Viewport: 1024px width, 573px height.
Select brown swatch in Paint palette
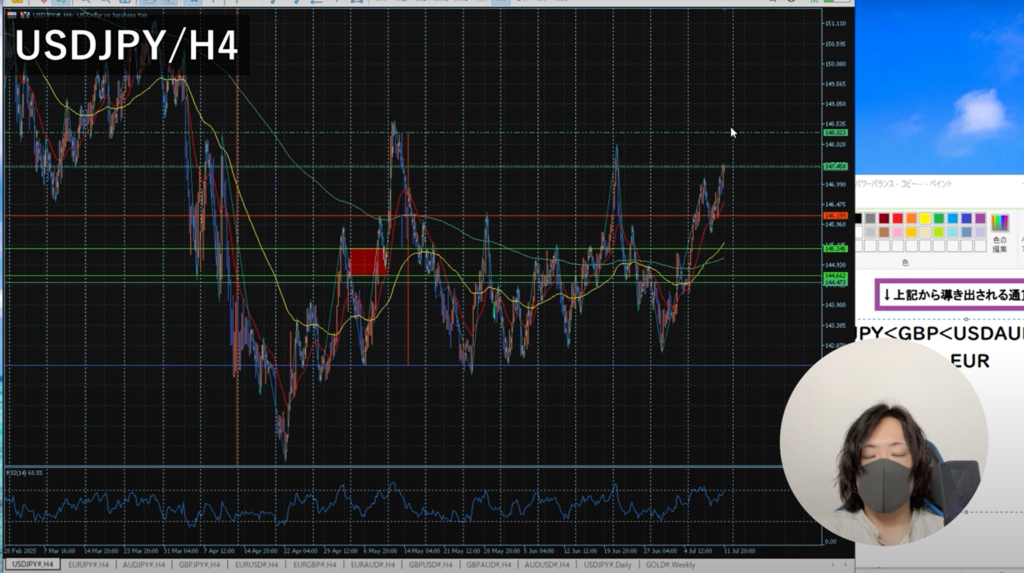(884, 232)
